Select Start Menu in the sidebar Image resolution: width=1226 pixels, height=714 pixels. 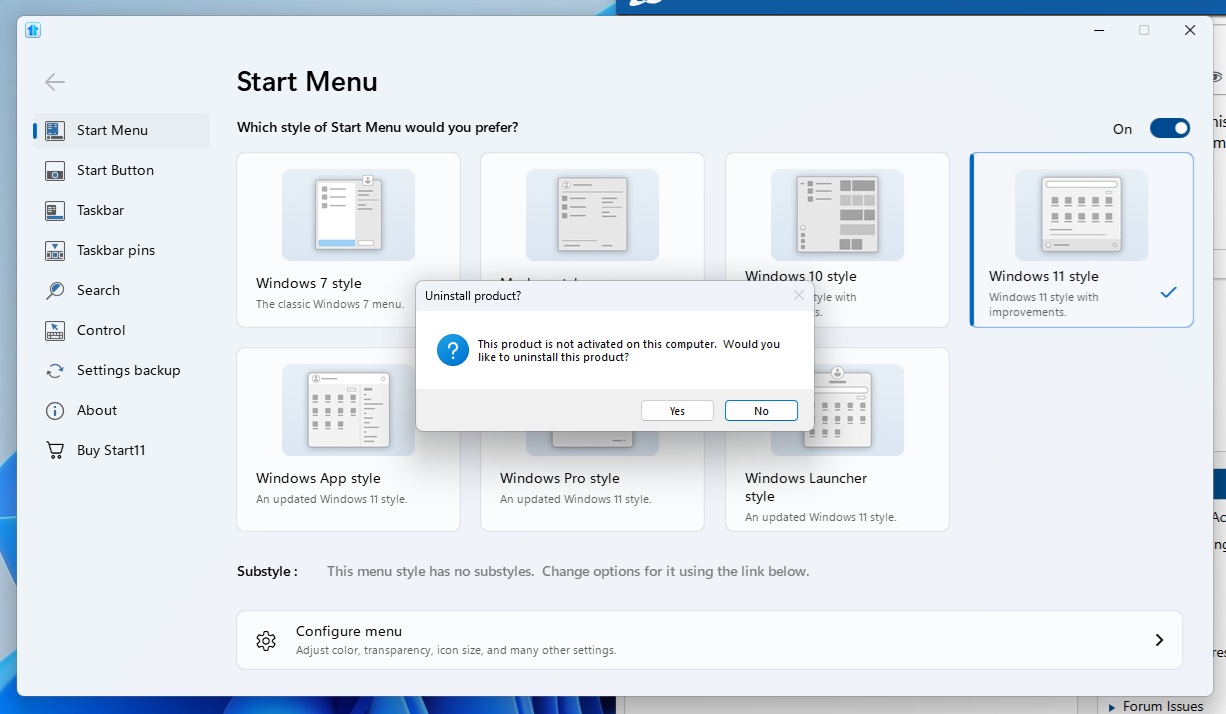point(112,131)
